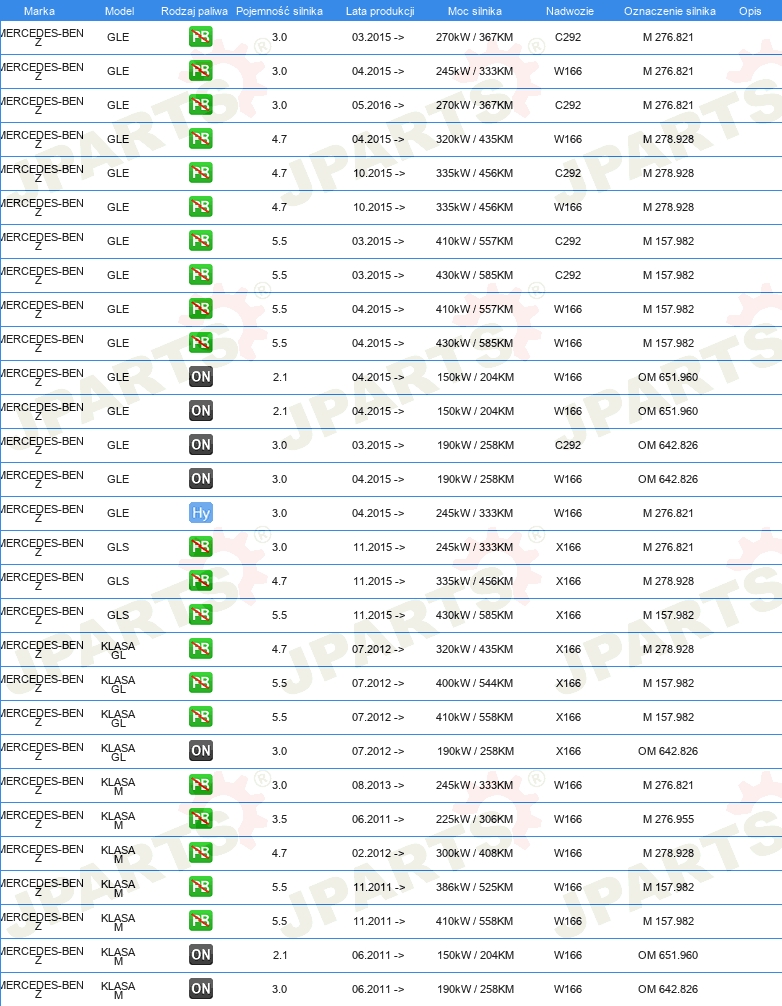This screenshot has width=782, height=1006.
Task: Click C292 body cell in GLE 05.2016 row
Action: 568,105
